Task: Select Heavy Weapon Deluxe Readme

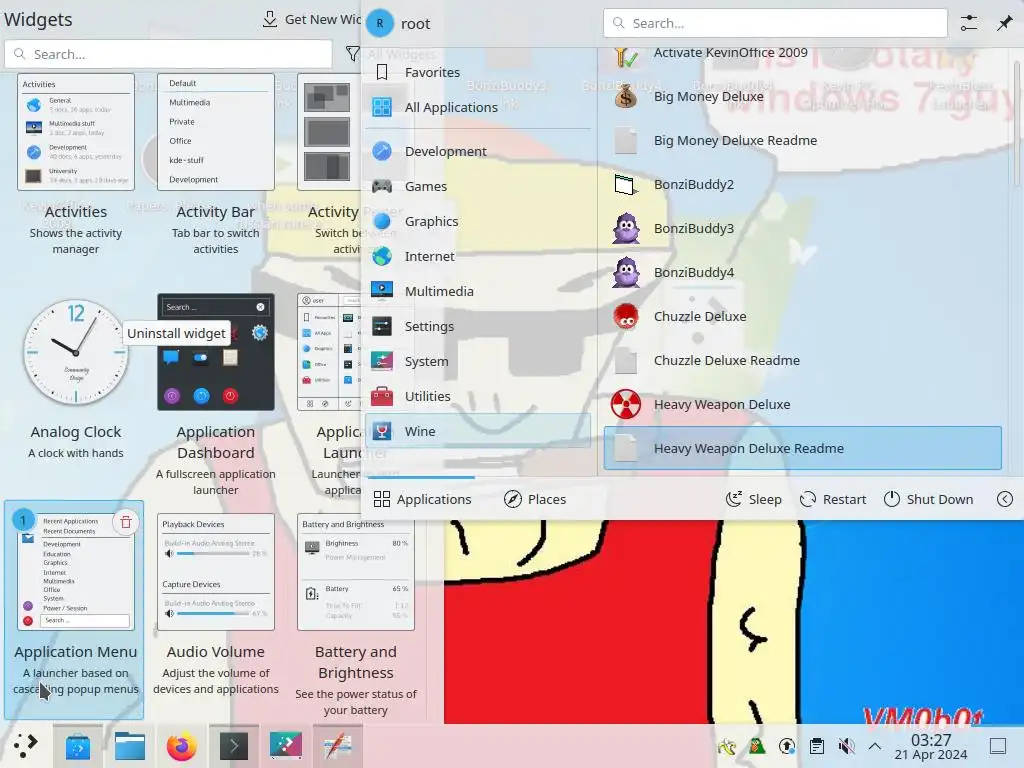Action: [802, 449]
